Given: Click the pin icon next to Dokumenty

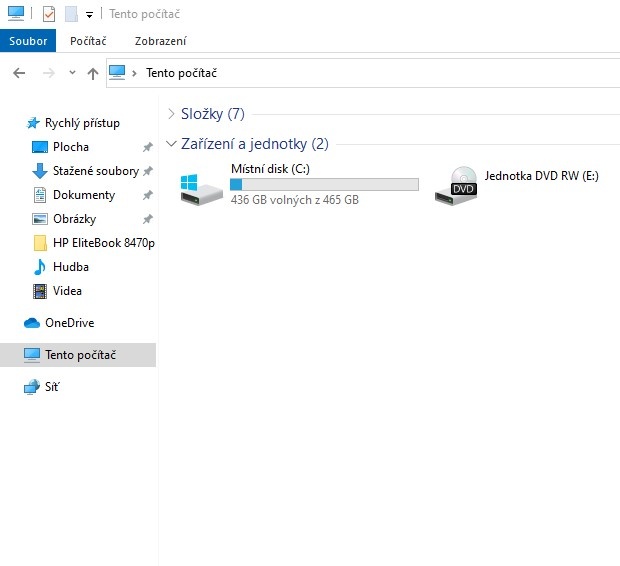Looking at the screenshot, I should (x=147, y=195).
